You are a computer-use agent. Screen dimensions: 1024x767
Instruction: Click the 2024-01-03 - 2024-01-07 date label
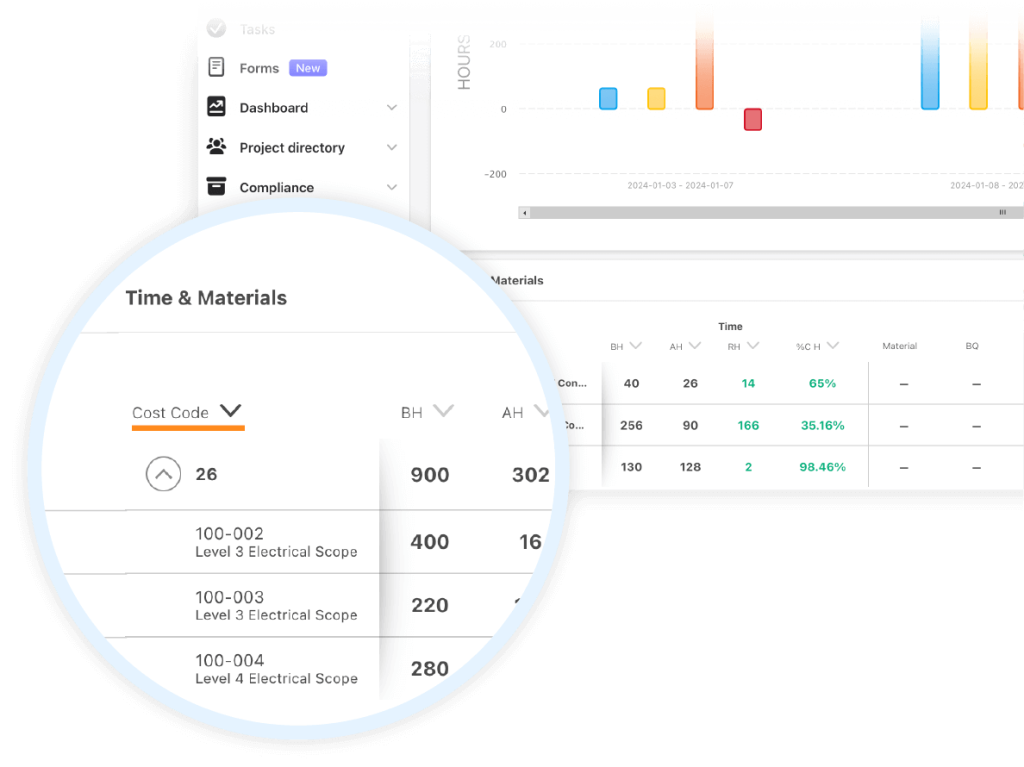[680, 186]
